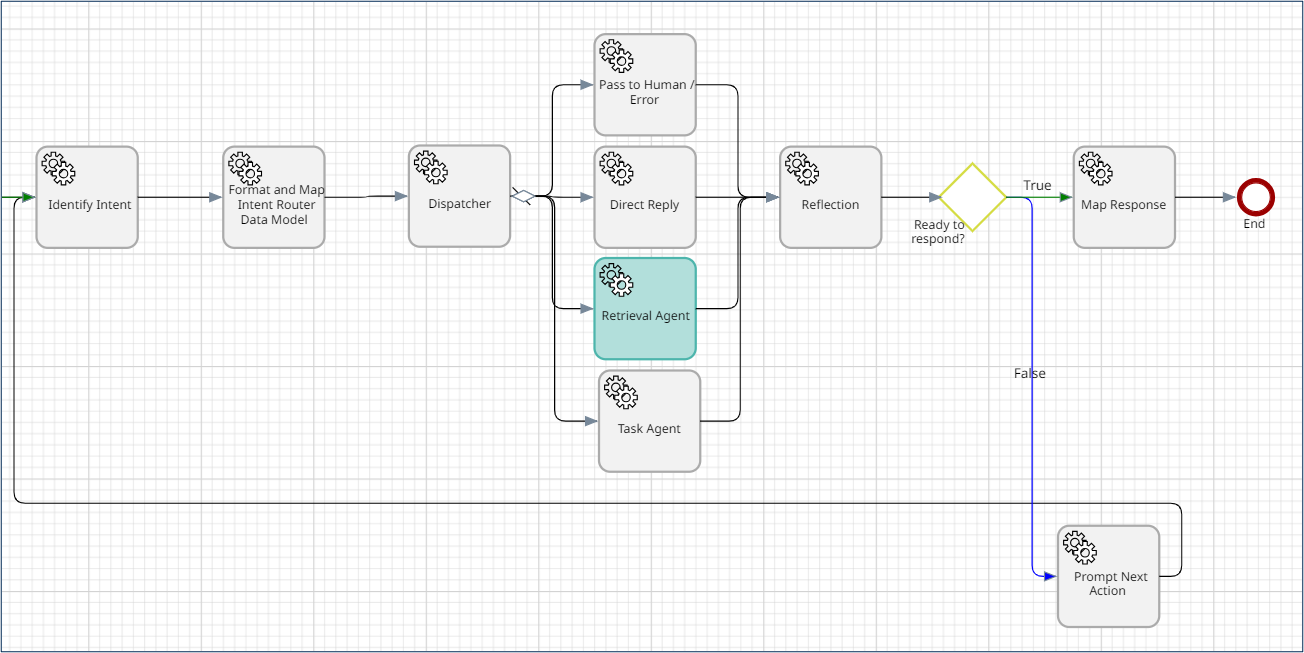Click the True label on green connector
The height and width of the screenshot is (653, 1304).
point(1037,186)
